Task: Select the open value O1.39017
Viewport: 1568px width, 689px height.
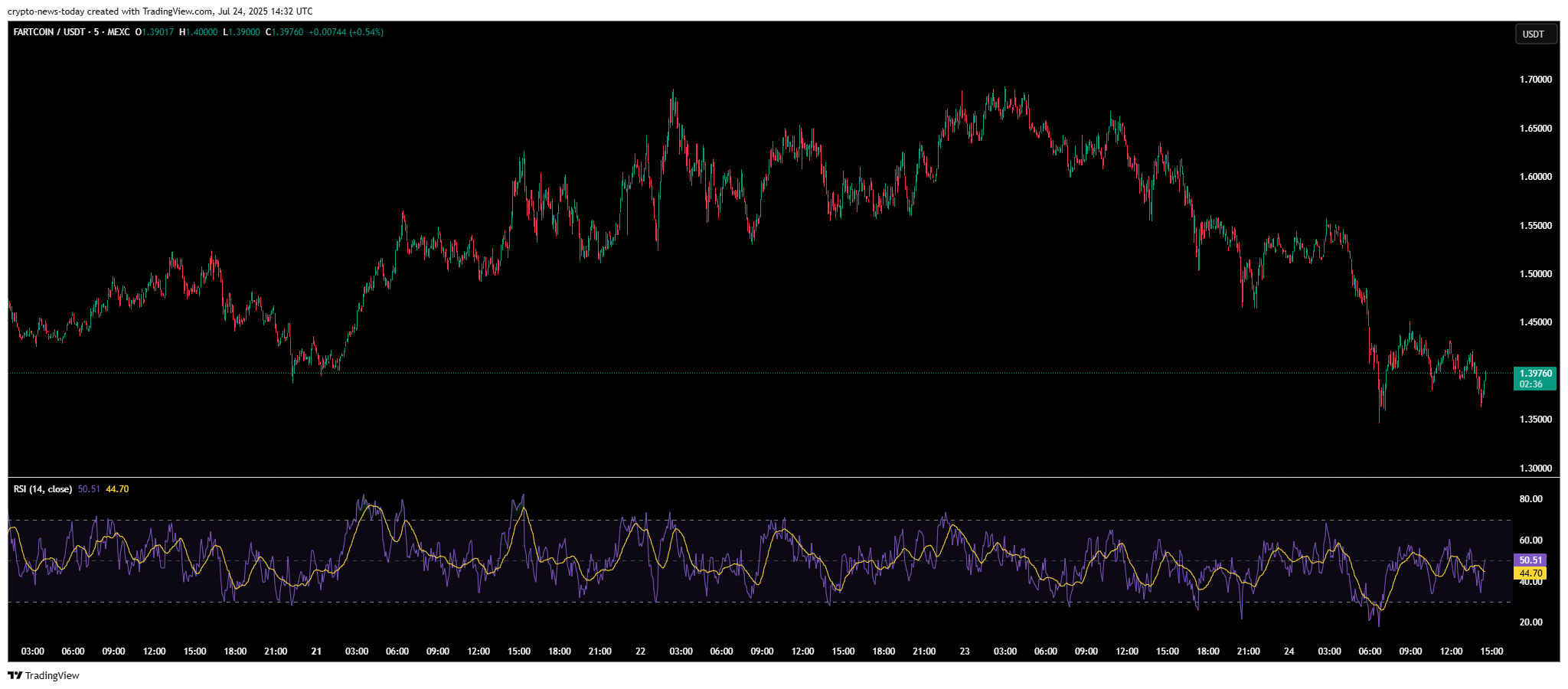Action: coord(155,32)
